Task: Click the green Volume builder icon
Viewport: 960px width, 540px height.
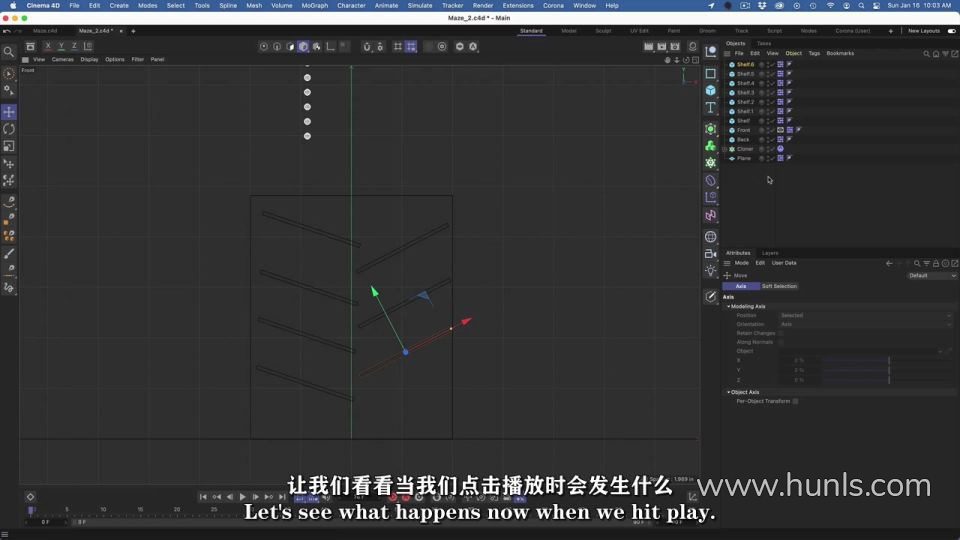Action: 710,146
